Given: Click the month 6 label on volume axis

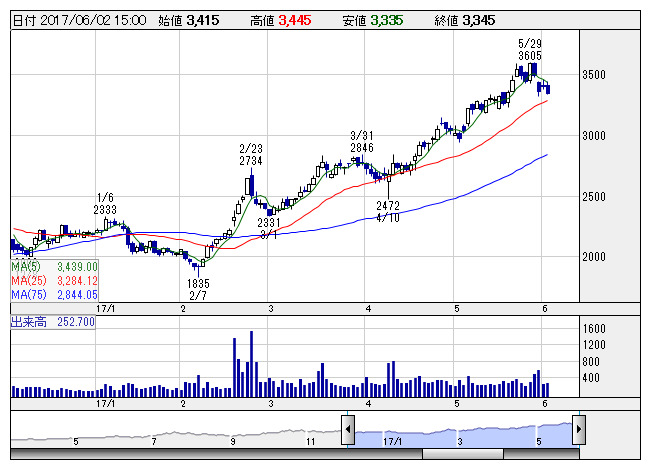Looking at the screenshot, I should coord(545,403).
